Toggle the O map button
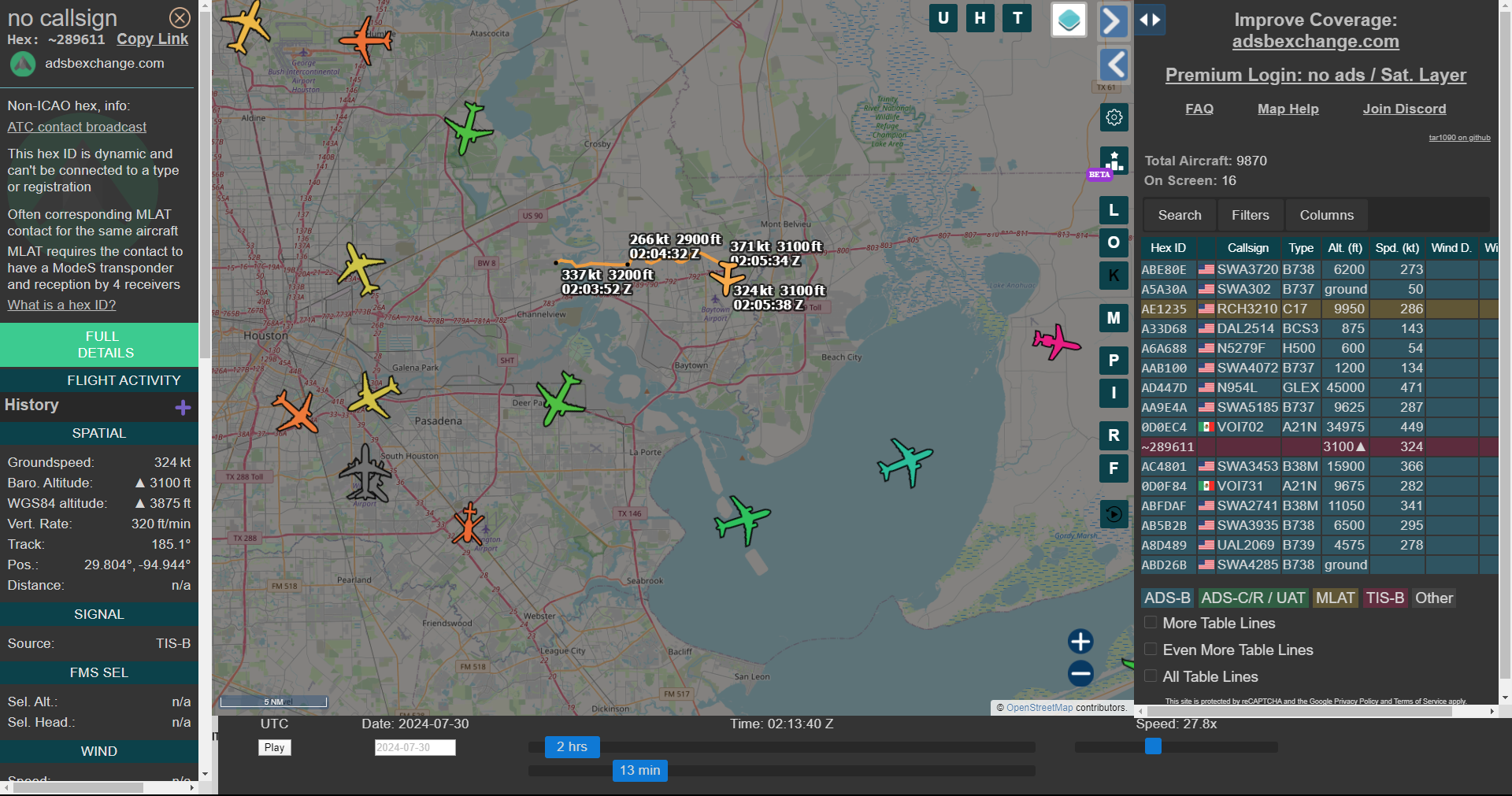Screen dimensions: 1512x796 [1114, 243]
